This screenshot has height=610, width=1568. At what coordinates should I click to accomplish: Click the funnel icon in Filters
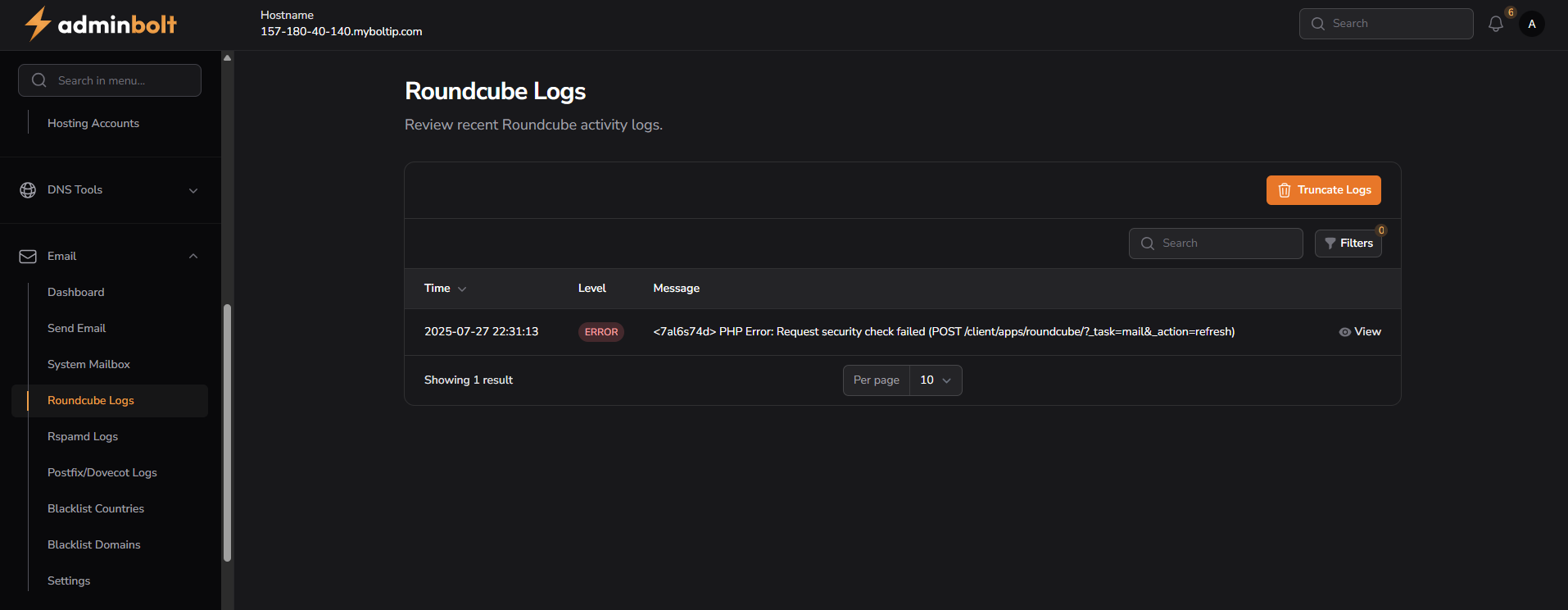pyautogui.click(x=1330, y=244)
